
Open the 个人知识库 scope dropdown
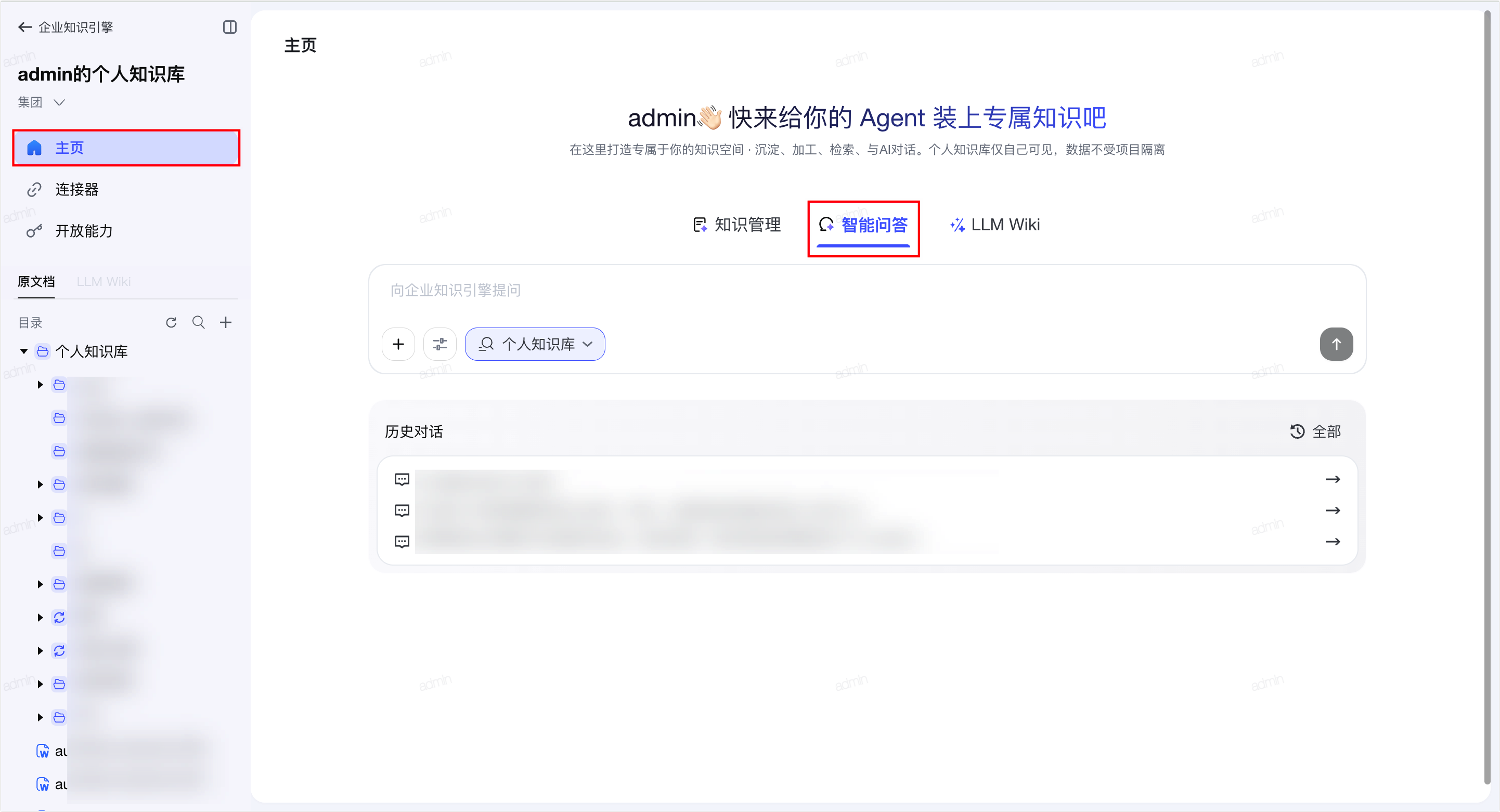[x=535, y=344]
